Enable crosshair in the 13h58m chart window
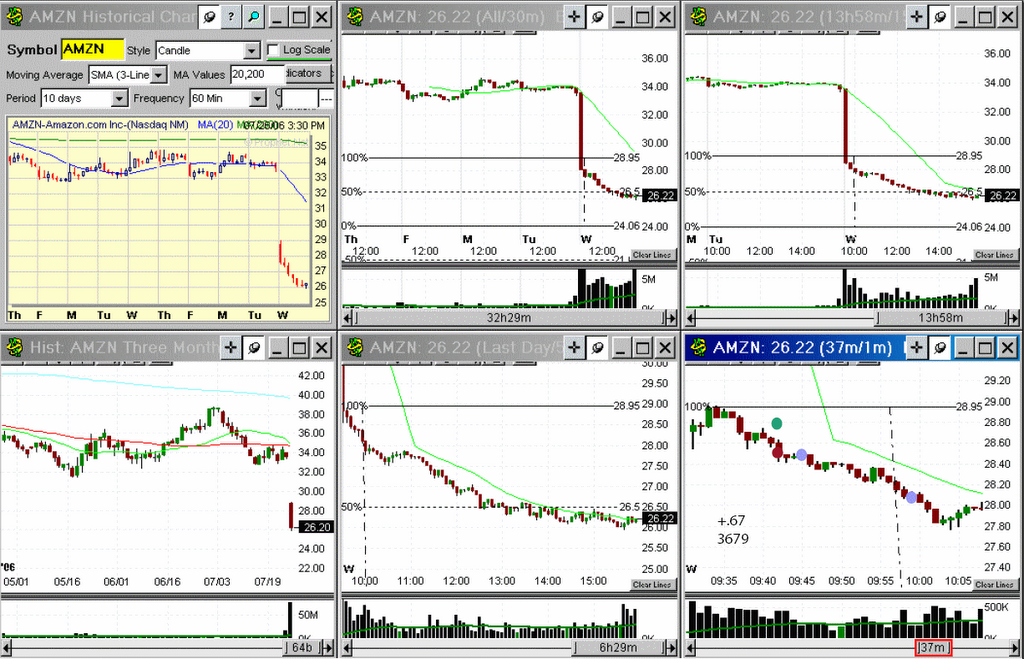 tap(916, 17)
